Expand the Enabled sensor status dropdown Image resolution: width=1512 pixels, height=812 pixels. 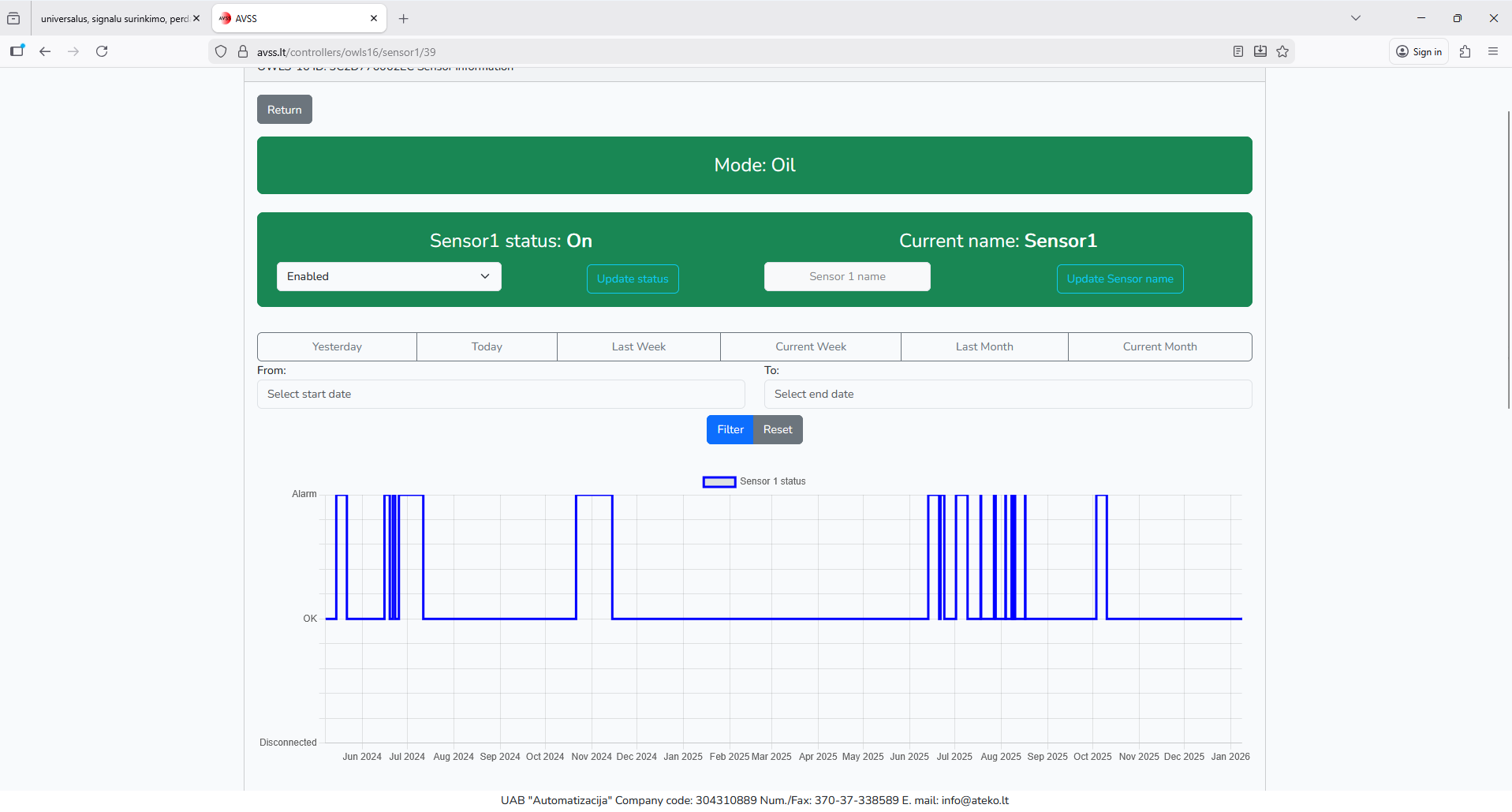click(389, 276)
